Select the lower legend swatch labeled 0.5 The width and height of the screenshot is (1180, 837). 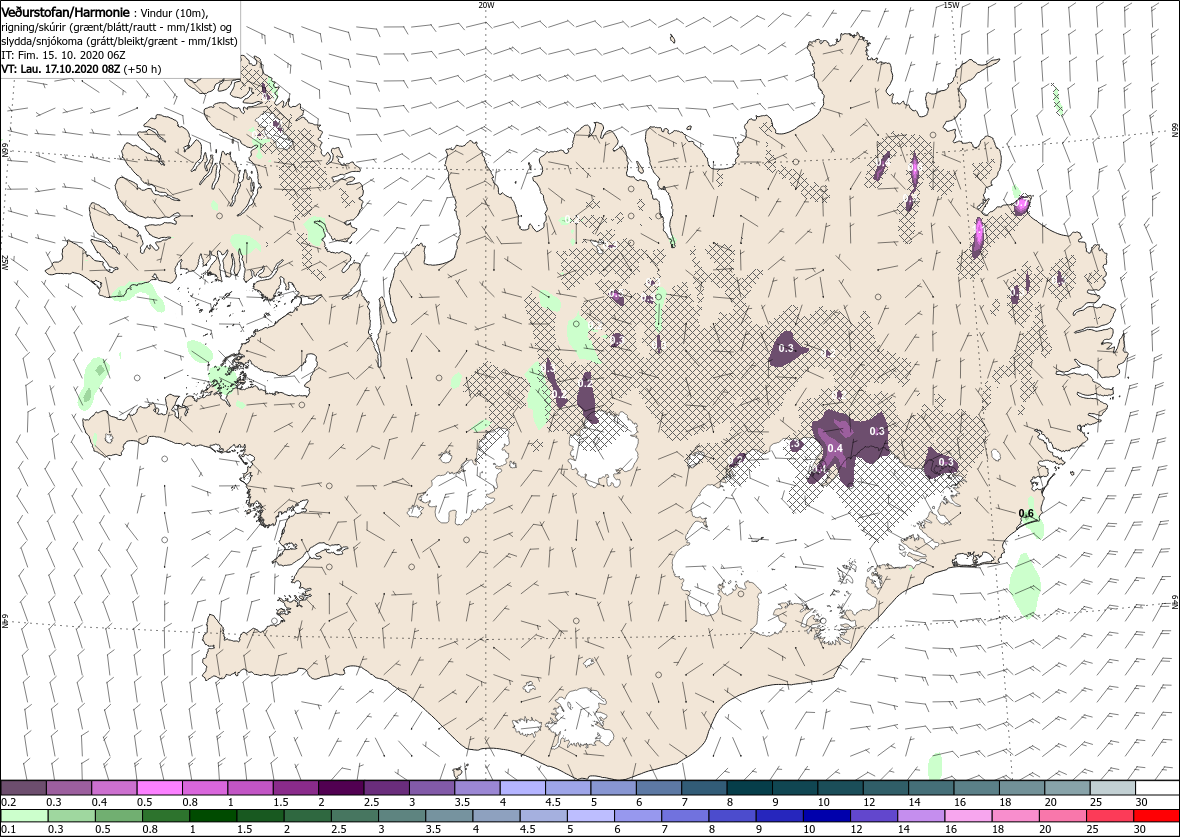coord(119,816)
